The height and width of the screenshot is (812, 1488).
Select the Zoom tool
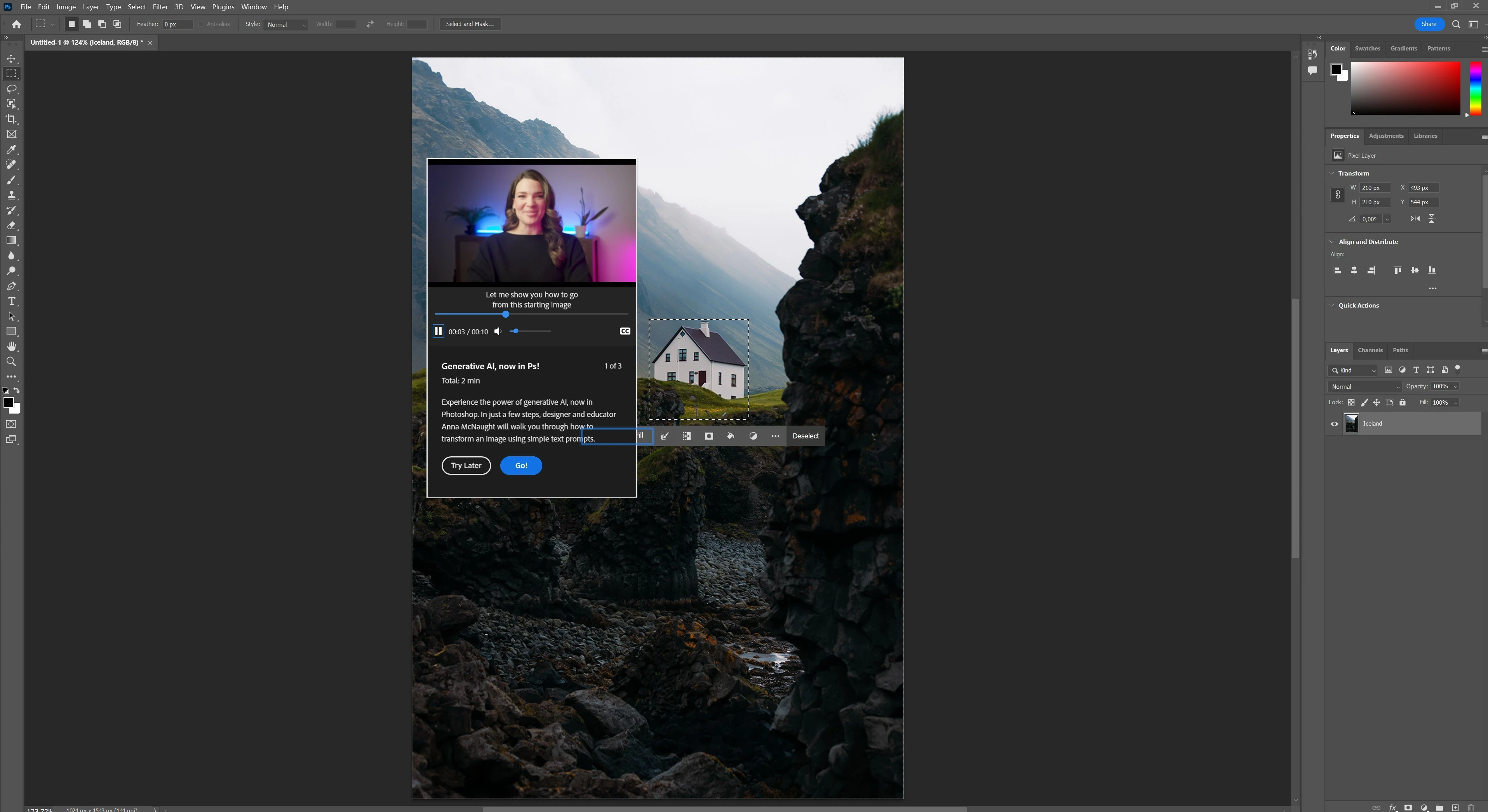(x=12, y=362)
